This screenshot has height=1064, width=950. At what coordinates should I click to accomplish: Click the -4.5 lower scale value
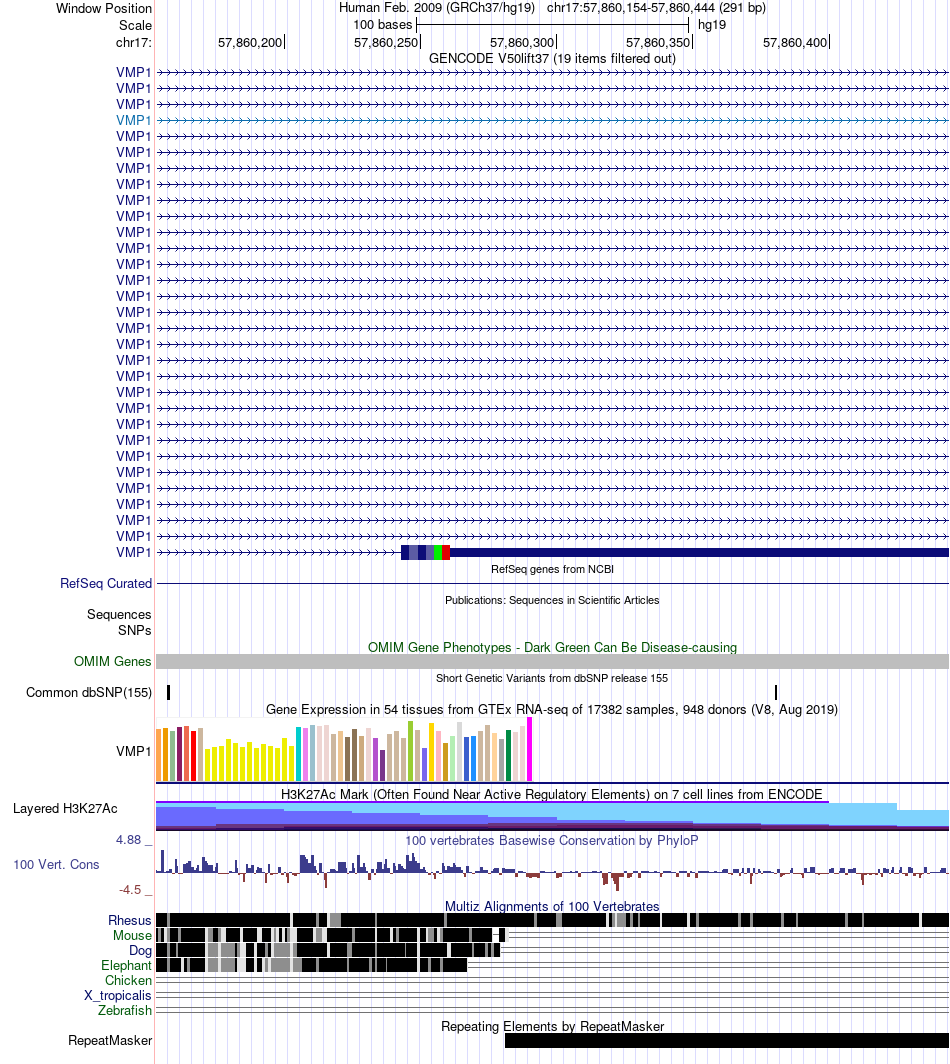point(130,890)
